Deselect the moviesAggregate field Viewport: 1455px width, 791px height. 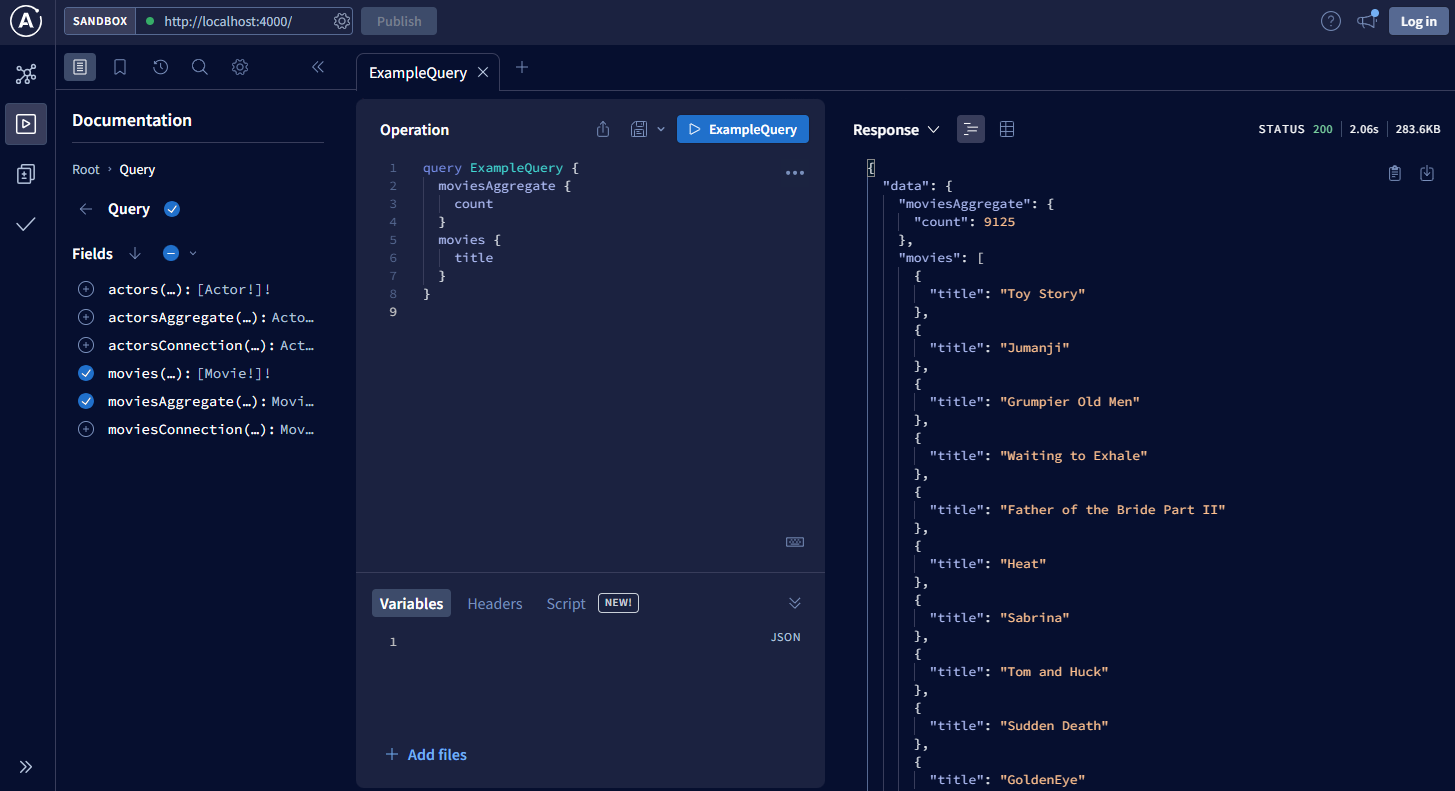85,400
